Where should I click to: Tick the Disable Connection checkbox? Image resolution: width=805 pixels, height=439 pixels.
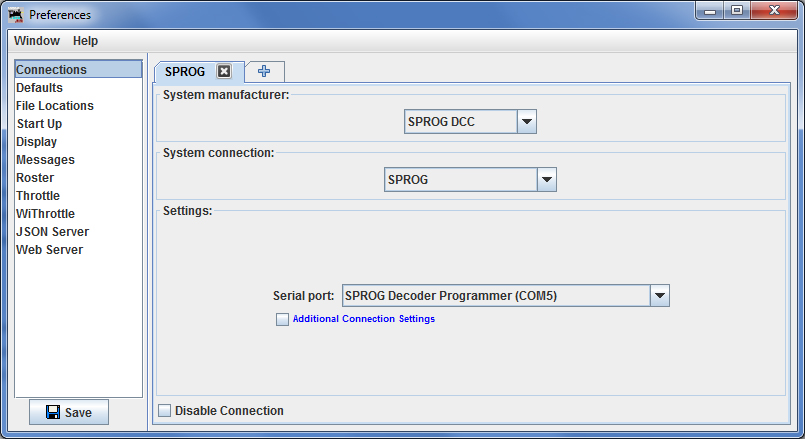[x=164, y=410]
